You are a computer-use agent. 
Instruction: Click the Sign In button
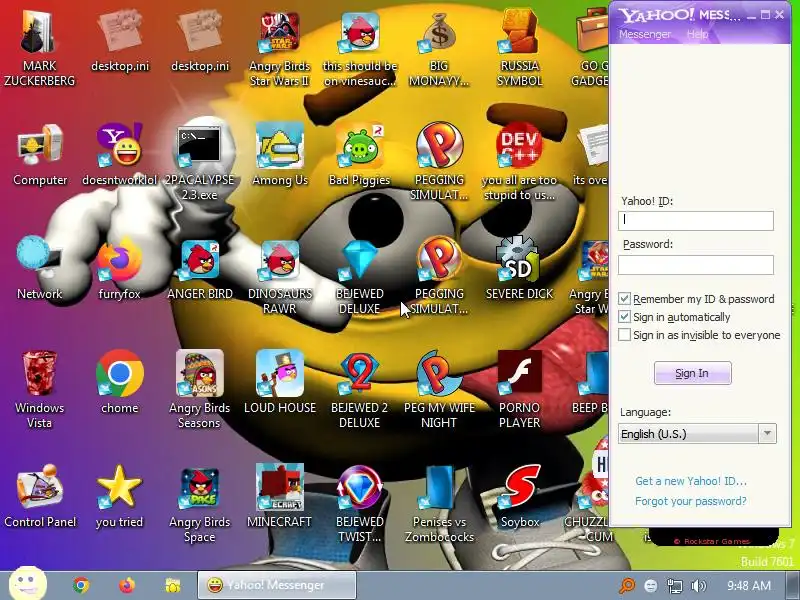point(692,373)
